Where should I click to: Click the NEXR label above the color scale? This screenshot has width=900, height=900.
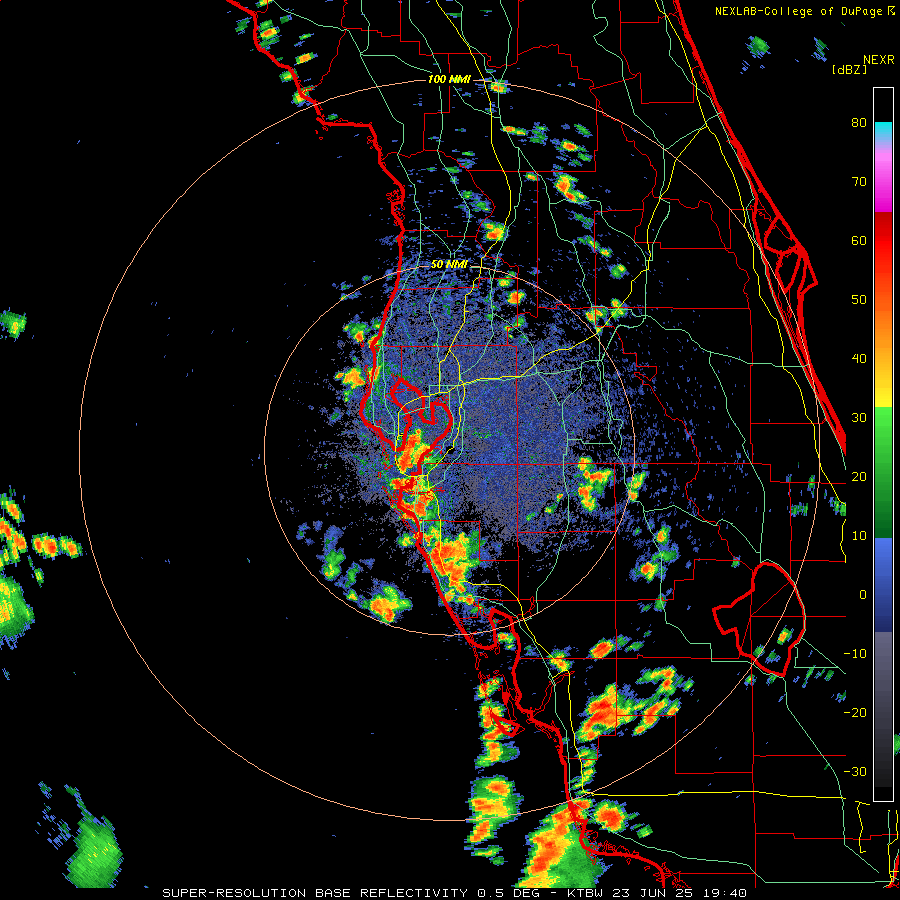click(x=879, y=59)
